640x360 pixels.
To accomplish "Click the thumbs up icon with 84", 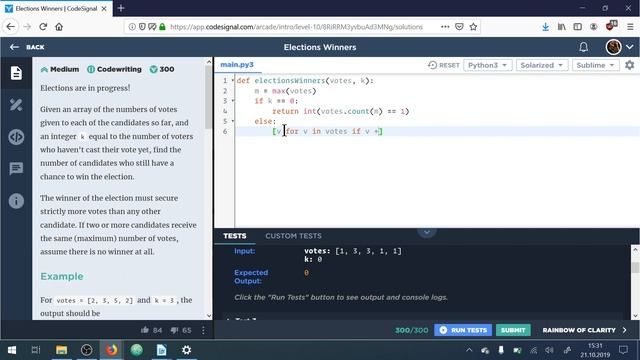I will 144,330.
